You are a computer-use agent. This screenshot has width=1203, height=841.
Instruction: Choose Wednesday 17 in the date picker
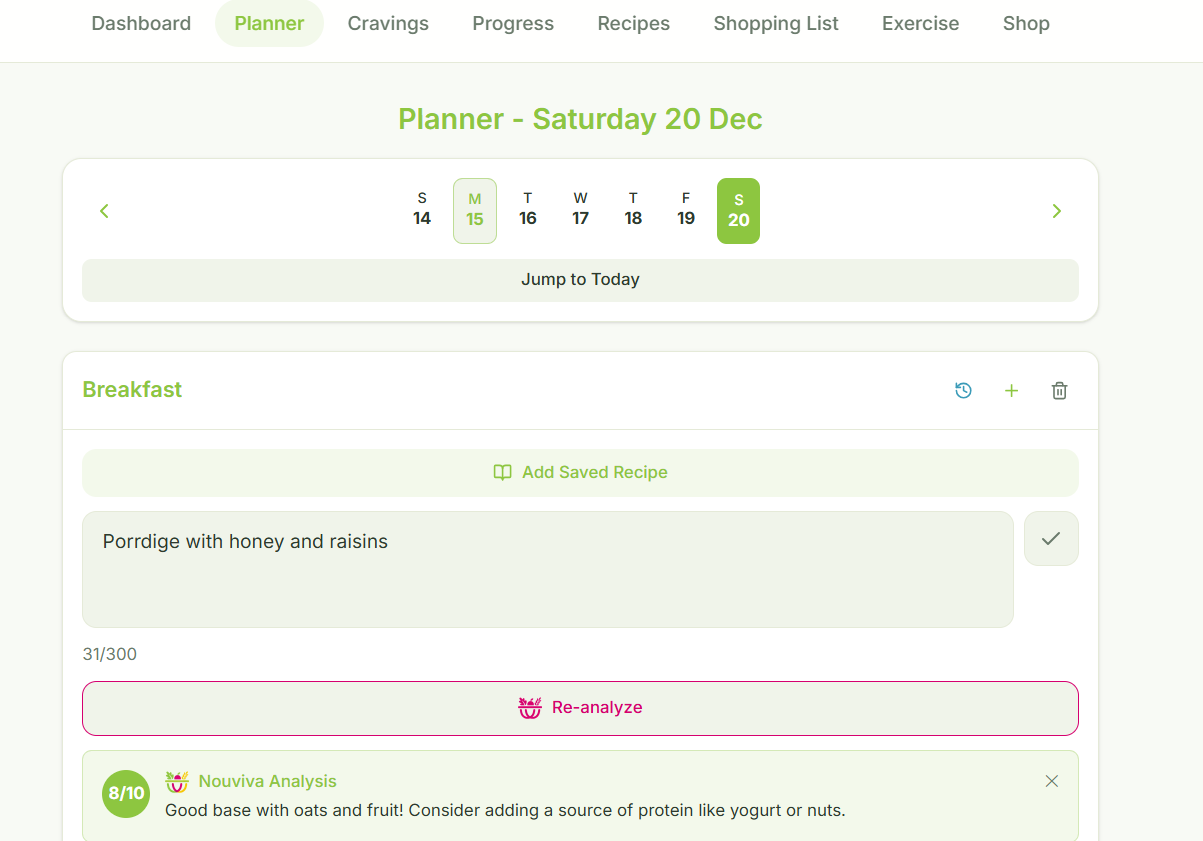(x=580, y=210)
